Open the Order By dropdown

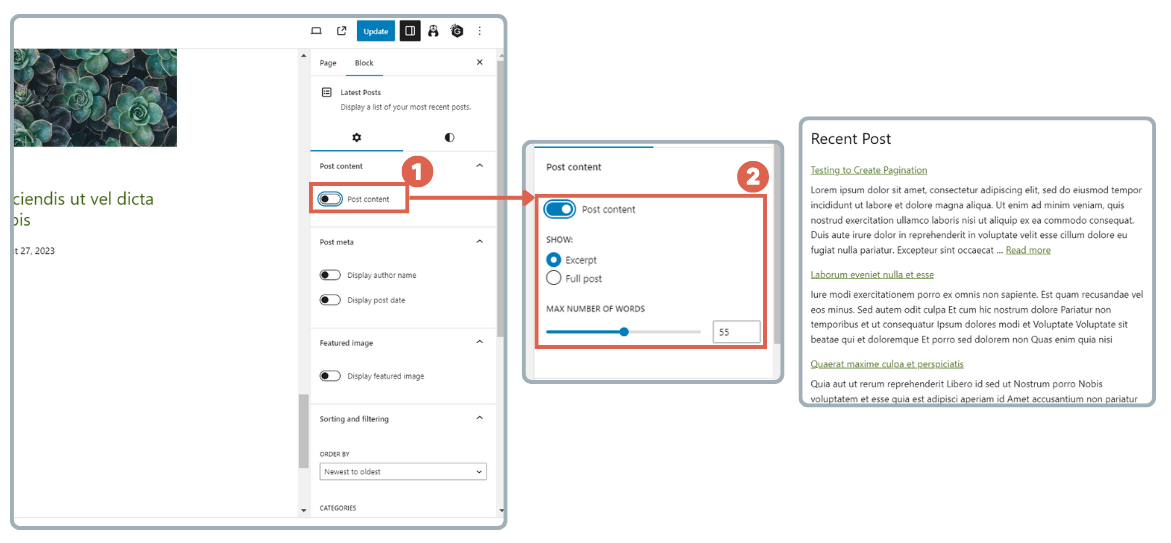(x=403, y=471)
